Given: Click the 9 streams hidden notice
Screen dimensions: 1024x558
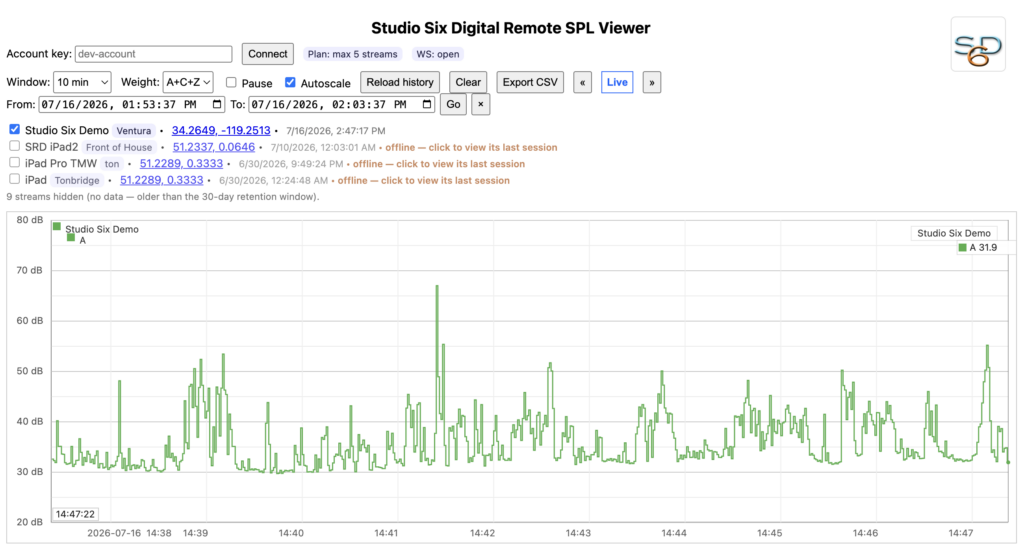Looking at the screenshot, I should coord(163,197).
